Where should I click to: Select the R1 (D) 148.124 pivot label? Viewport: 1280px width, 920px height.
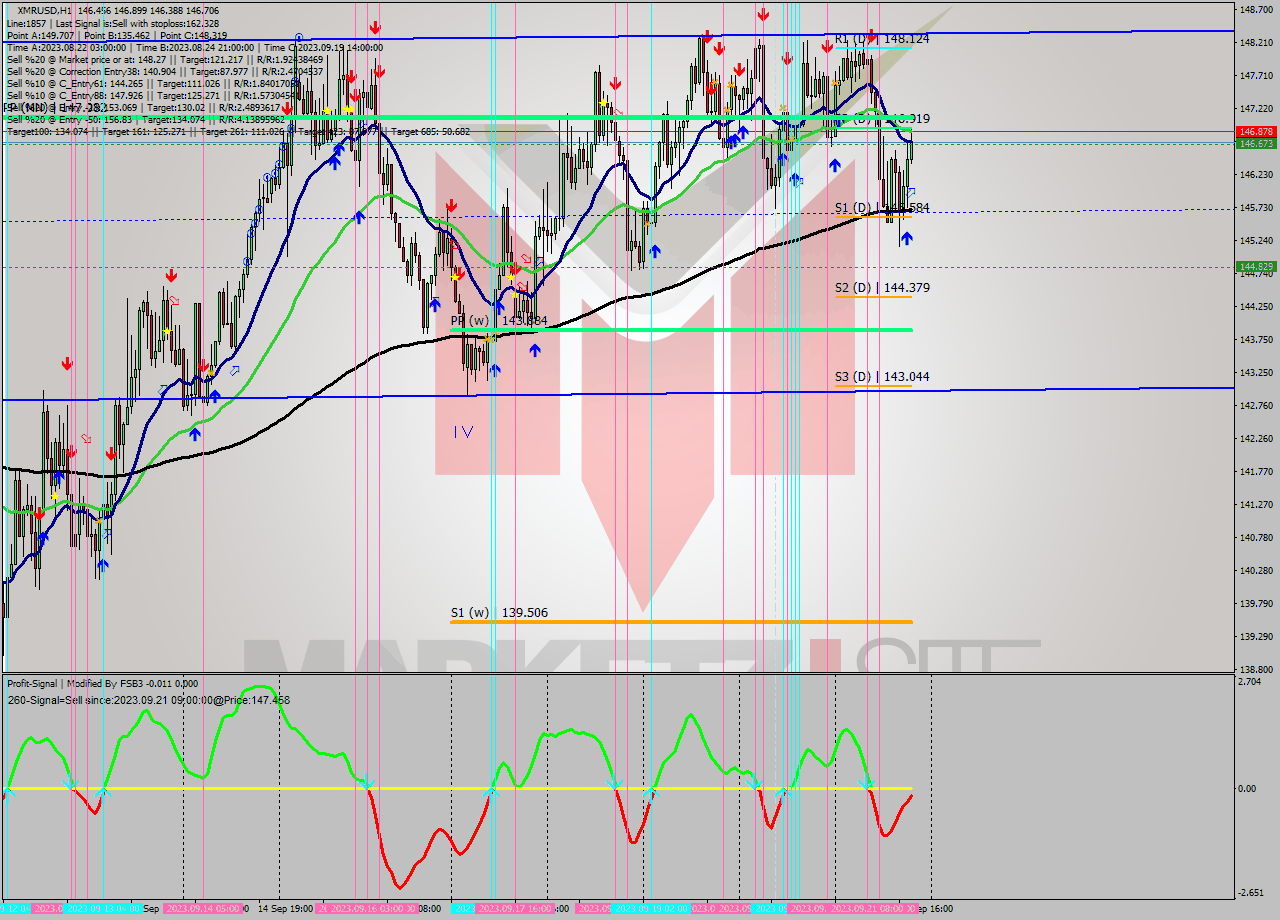pyautogui.click(x=882, y=39)
